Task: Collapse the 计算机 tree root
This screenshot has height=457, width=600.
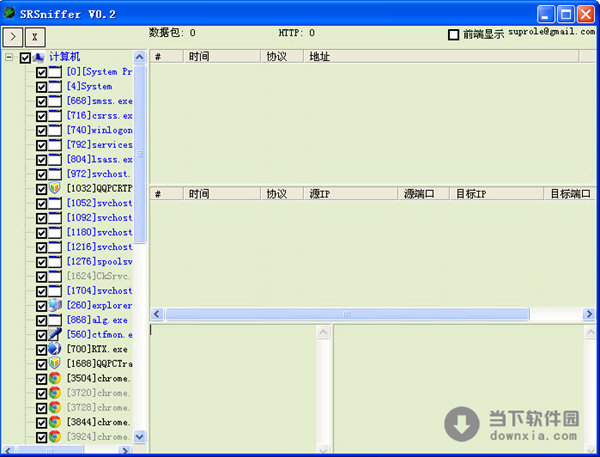Action: coord(9,57)
